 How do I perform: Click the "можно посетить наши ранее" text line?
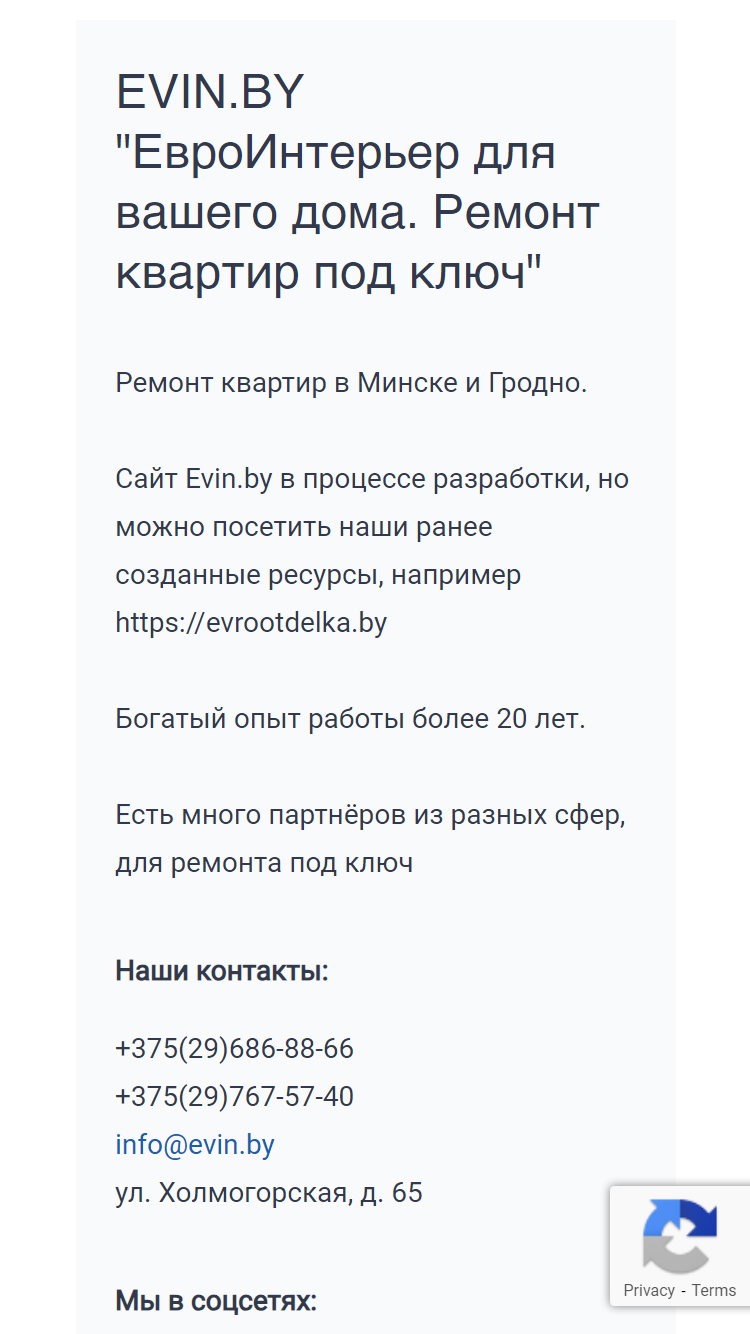(304, 527)
